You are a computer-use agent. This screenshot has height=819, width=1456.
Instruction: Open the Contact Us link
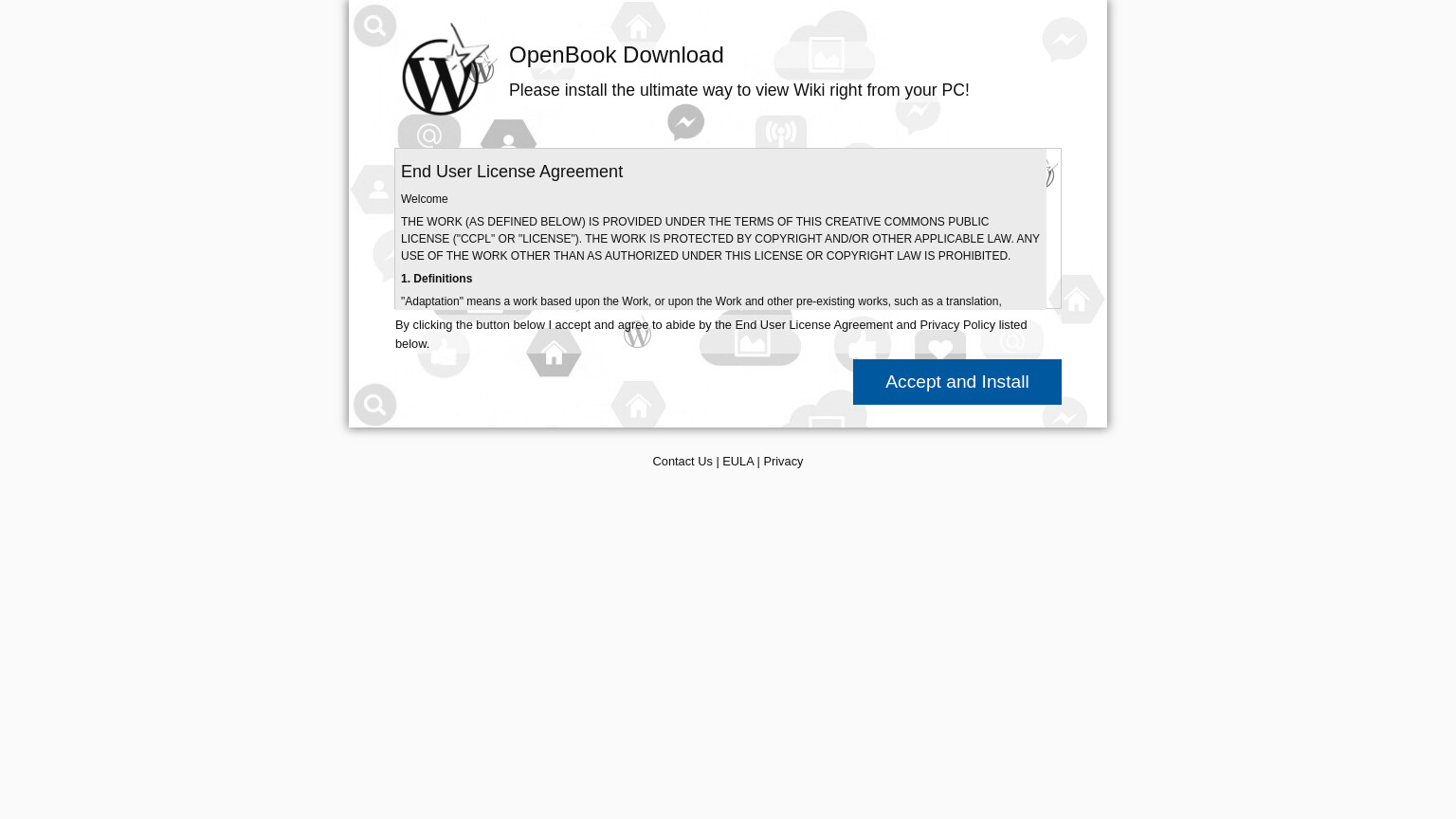pyautogui.click(x=682, y=462)
